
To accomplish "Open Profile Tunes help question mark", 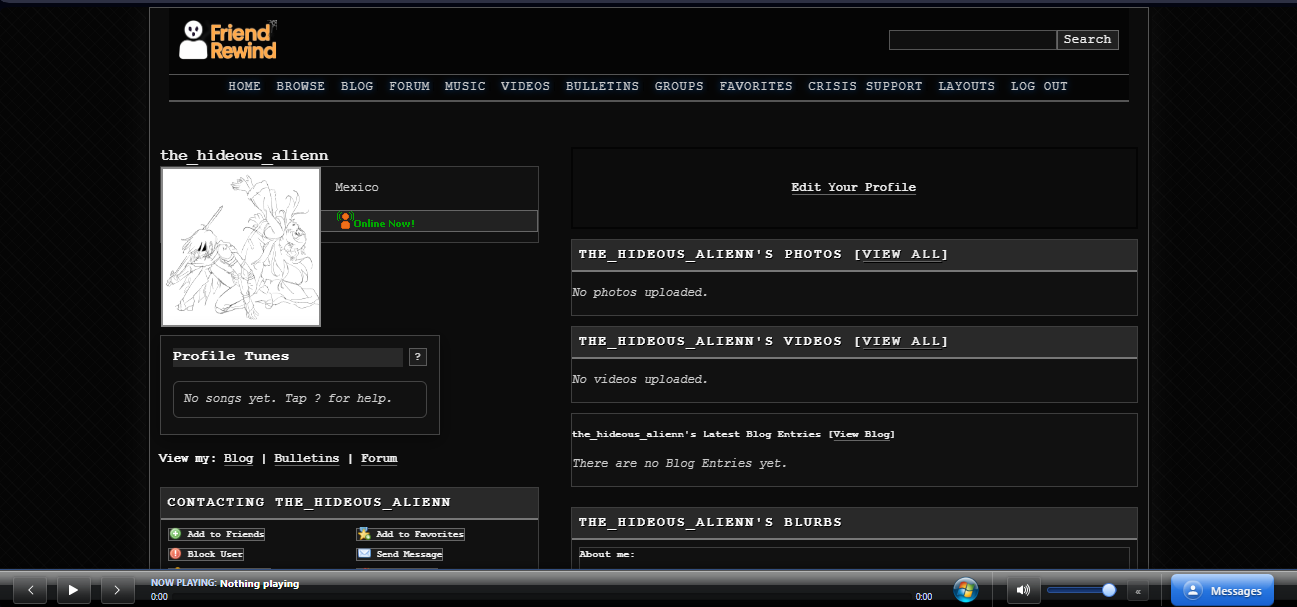I will tap(418, 357).
